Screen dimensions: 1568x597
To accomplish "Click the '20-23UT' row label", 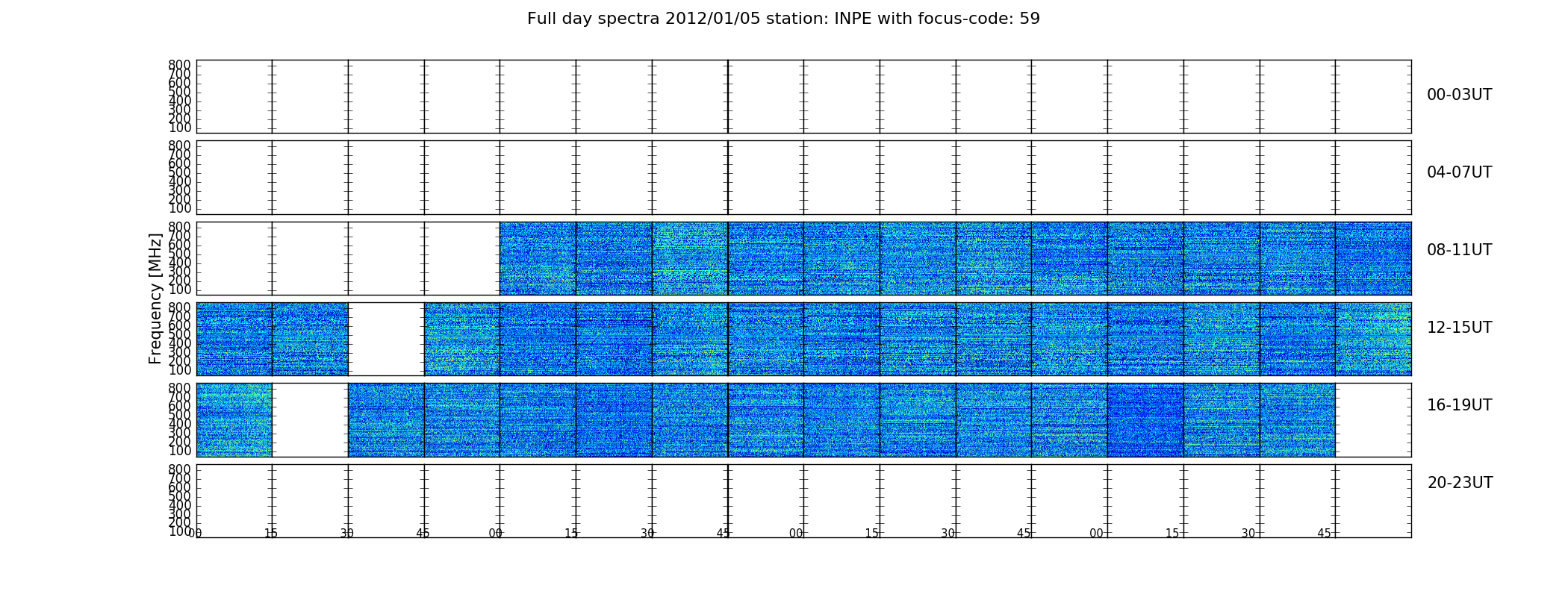I will pos(1460,483).
